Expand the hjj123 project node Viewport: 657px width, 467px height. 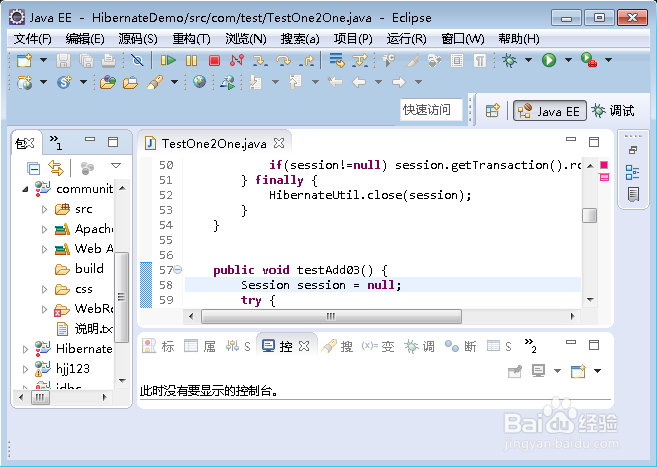pyautogui.click(x=25, y=369)
